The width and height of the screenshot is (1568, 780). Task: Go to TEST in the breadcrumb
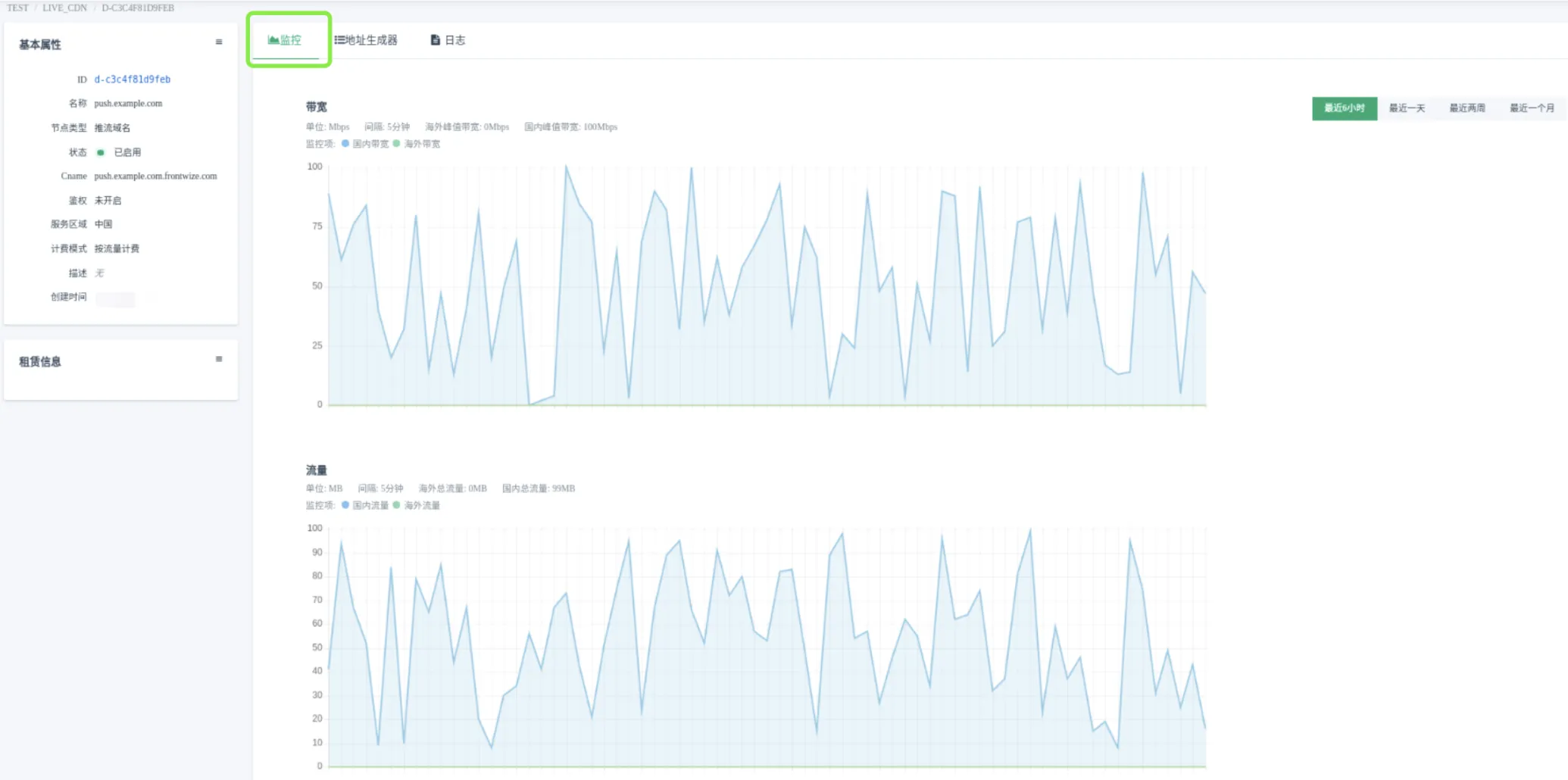(x=17, y=8)
